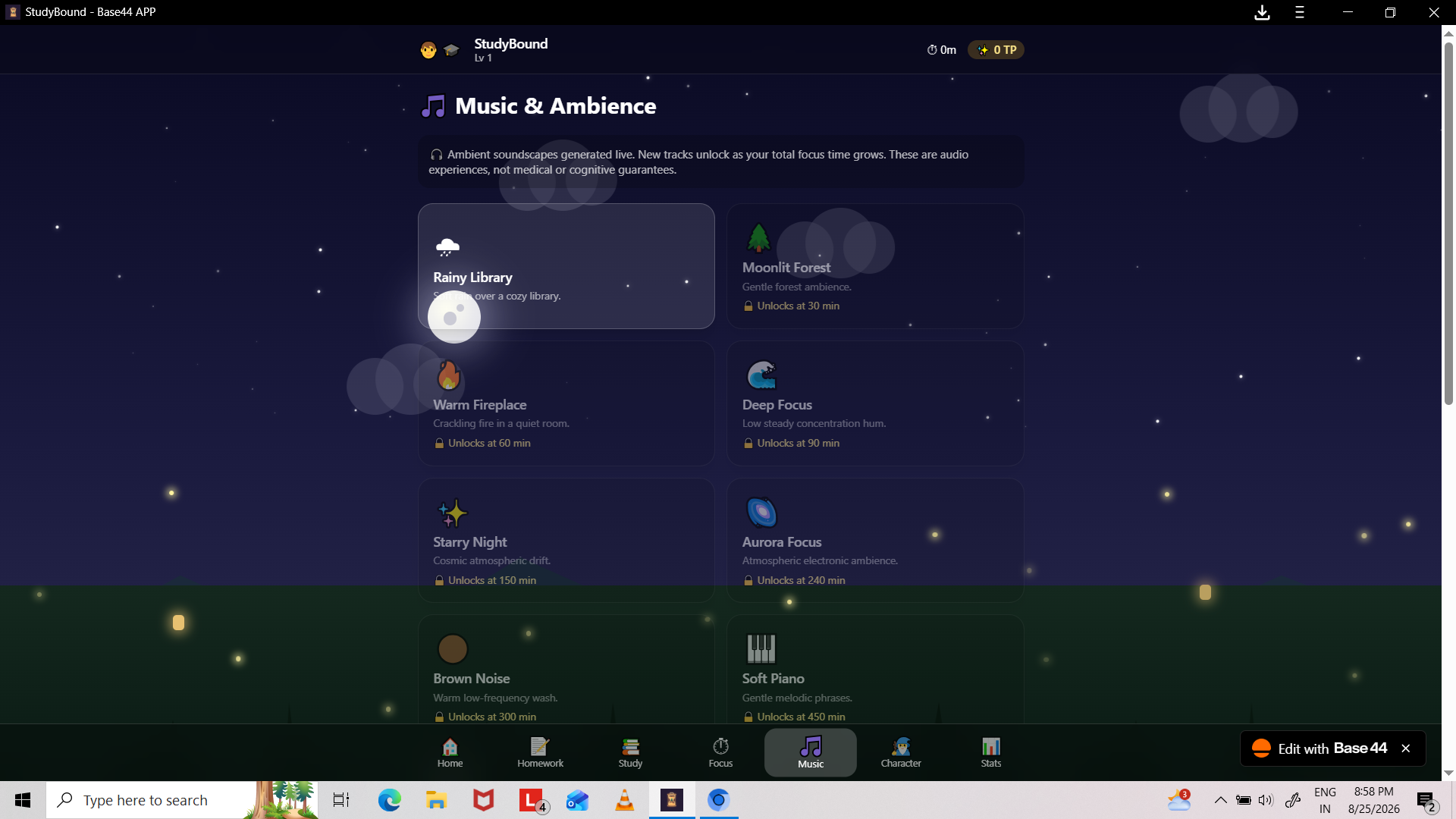Open the Homework section icon
Image resolution: width=1456 pixels, height=819 pixels.
coord(540,746)
